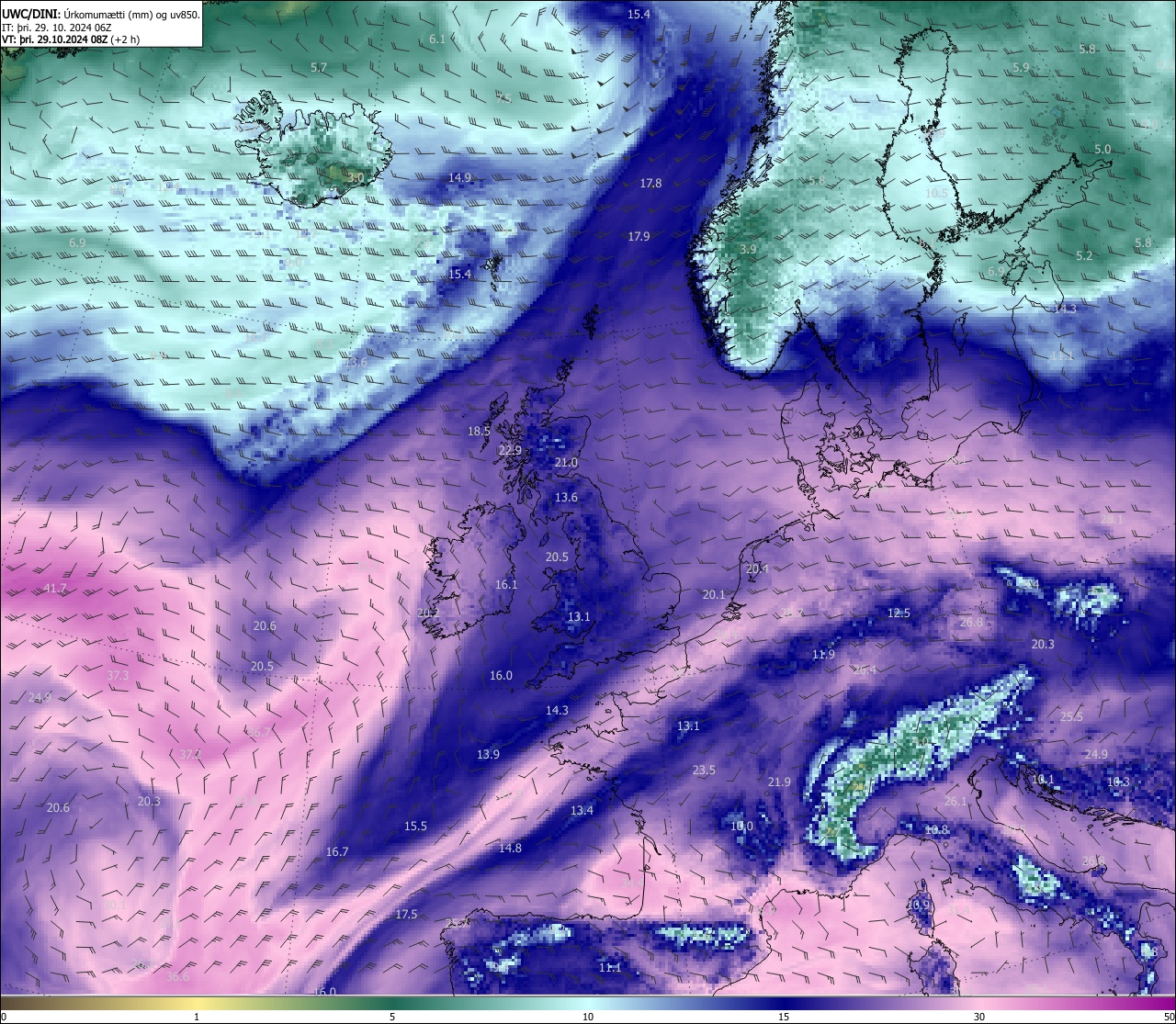The width and height of the screenshot is (1176, 1024).
Task: Click the colorbar label 10
Action: point(588,1017)
